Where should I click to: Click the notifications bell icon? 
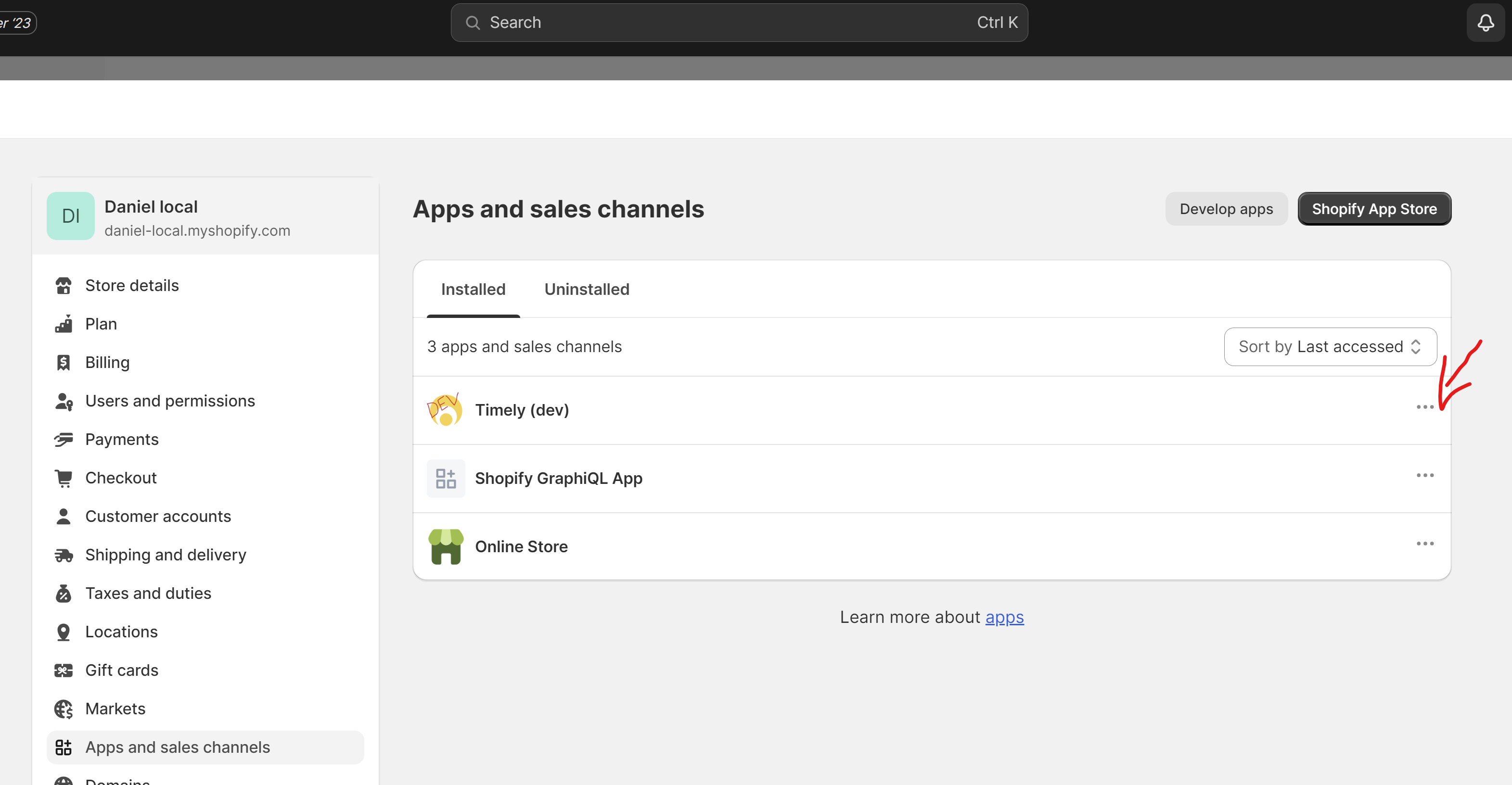click(1485, 23)
